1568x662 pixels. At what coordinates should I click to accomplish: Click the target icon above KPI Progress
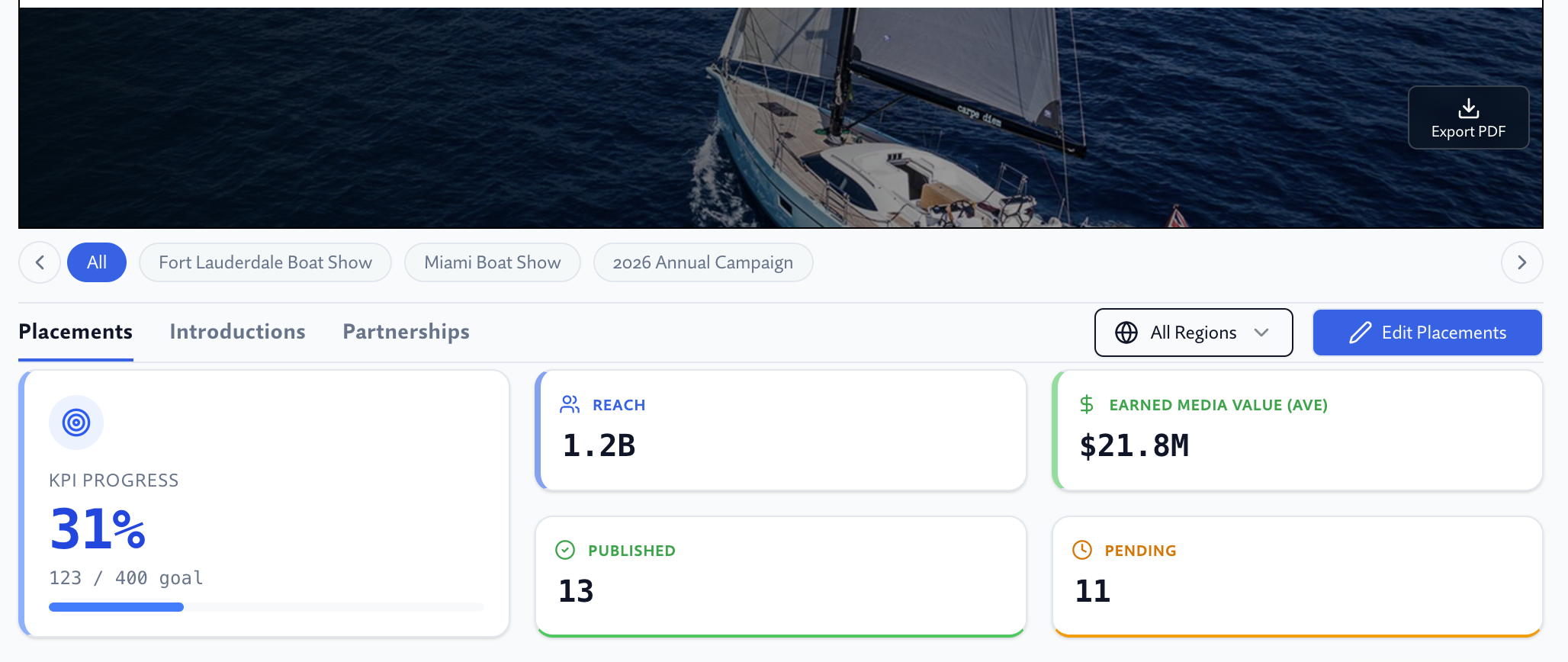(76, 422)
